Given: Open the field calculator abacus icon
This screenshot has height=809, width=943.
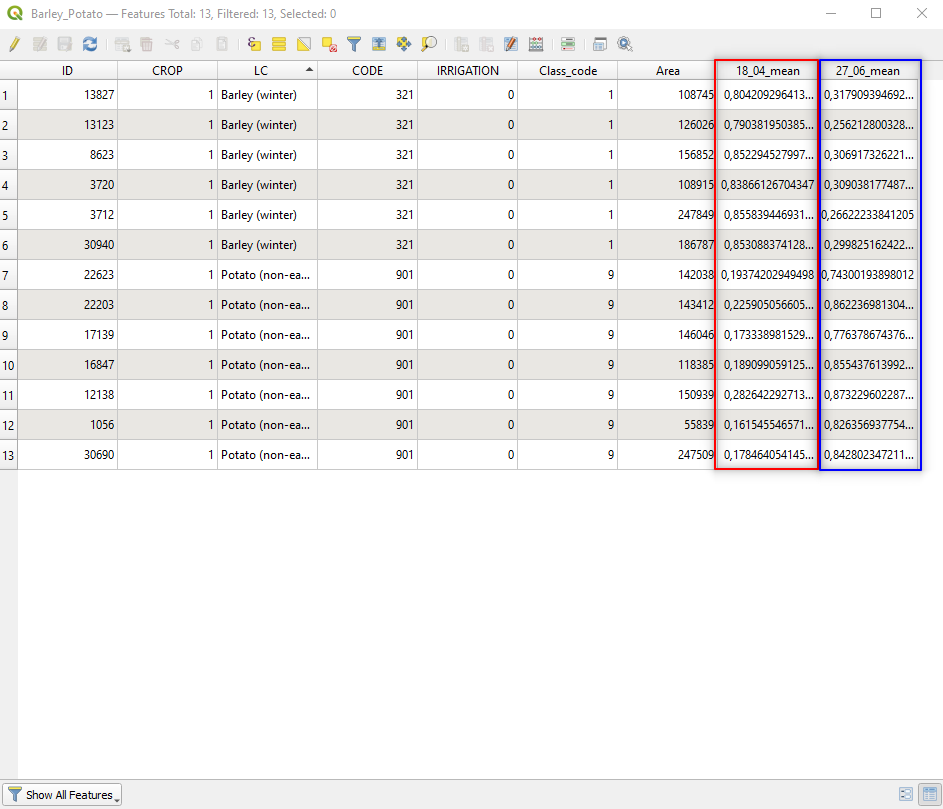Looking at the screenshot, I should [536, 44].
